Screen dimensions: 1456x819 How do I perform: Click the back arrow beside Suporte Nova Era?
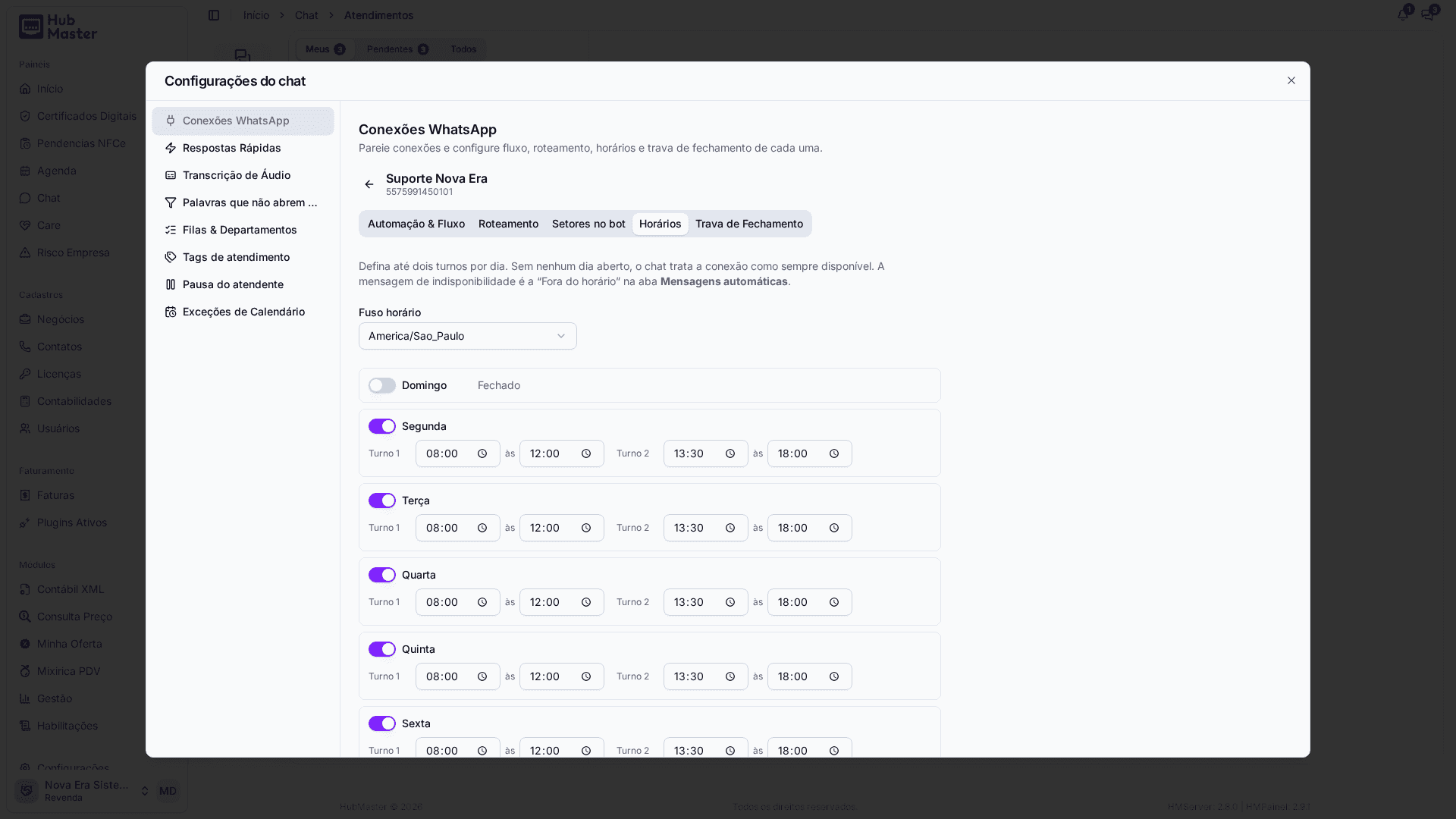[369, 184]
